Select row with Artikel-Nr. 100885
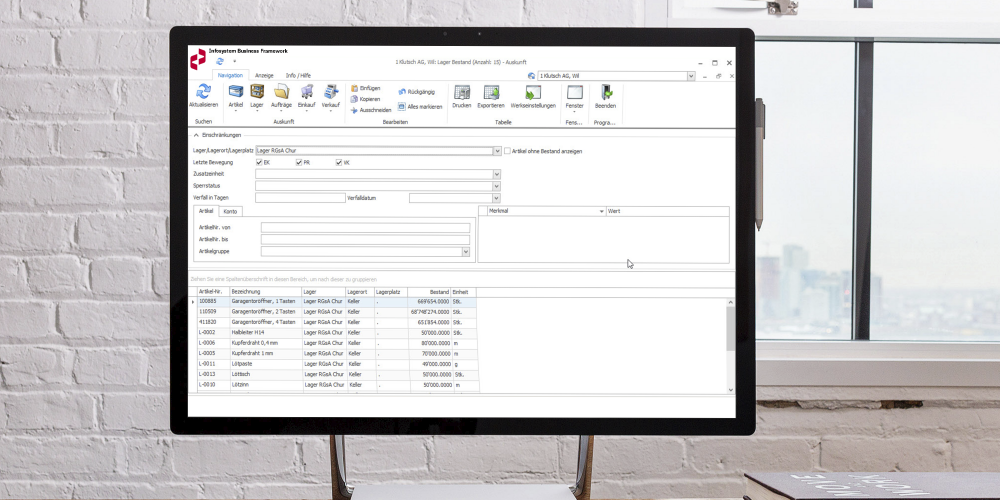 [x=336, y=302]
